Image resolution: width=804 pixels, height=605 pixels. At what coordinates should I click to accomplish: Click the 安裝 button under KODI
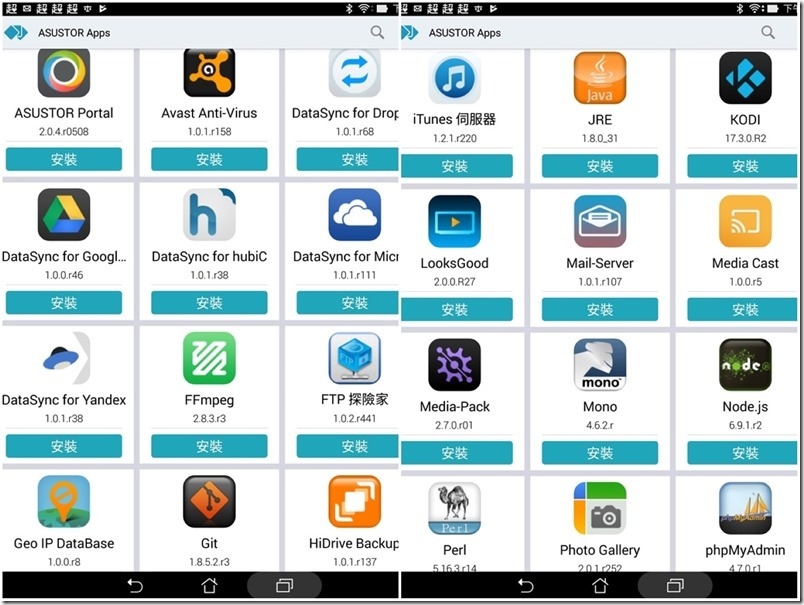pos(742,166)
